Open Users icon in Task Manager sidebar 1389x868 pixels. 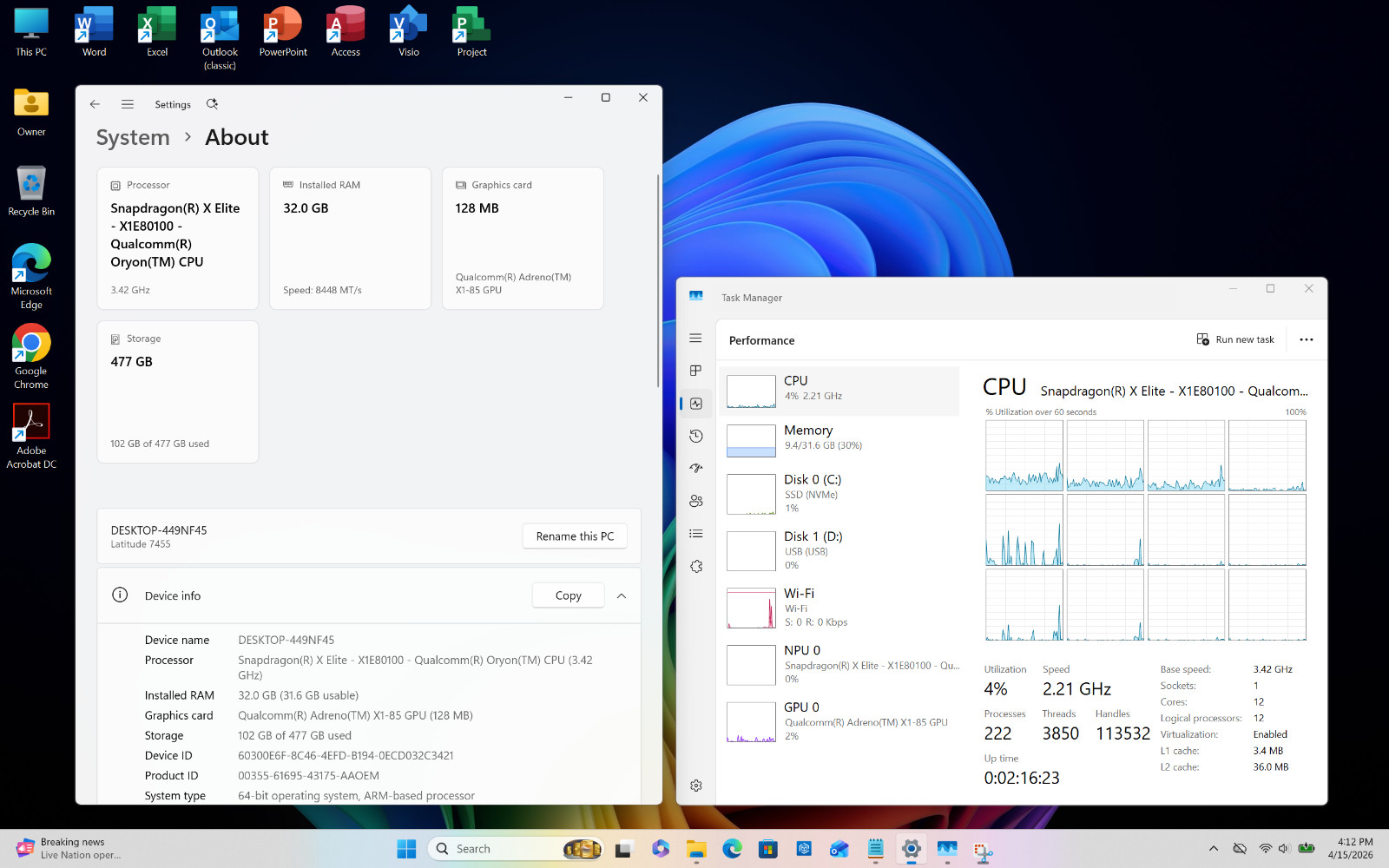tap(695, 501)
